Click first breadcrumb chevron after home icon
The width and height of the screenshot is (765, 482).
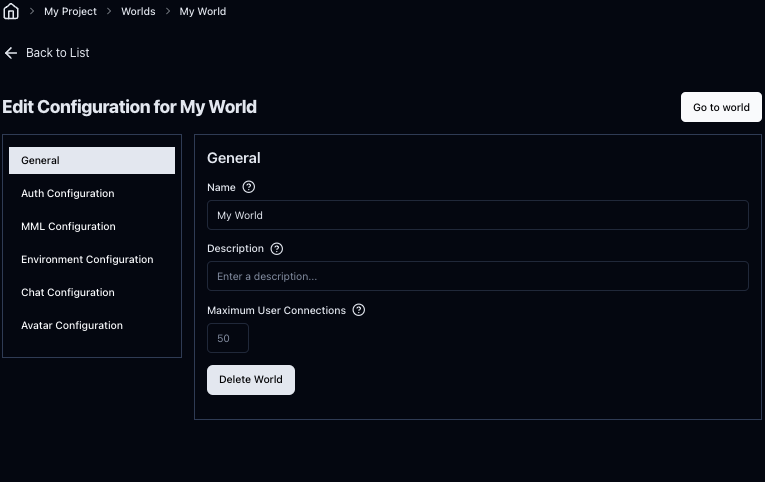tap(32, 12)
